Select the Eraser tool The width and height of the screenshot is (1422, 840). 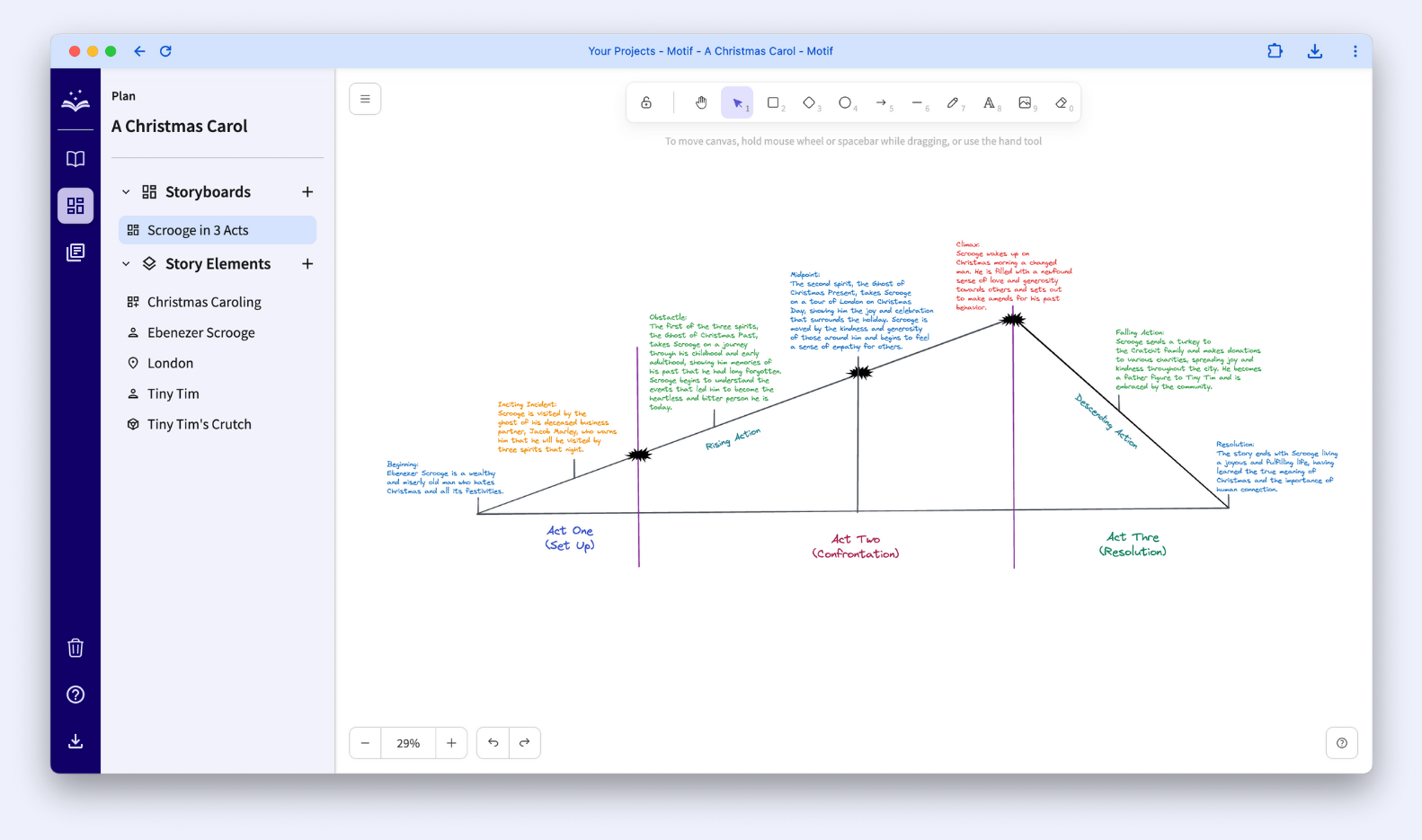(x=1062, y=102)
